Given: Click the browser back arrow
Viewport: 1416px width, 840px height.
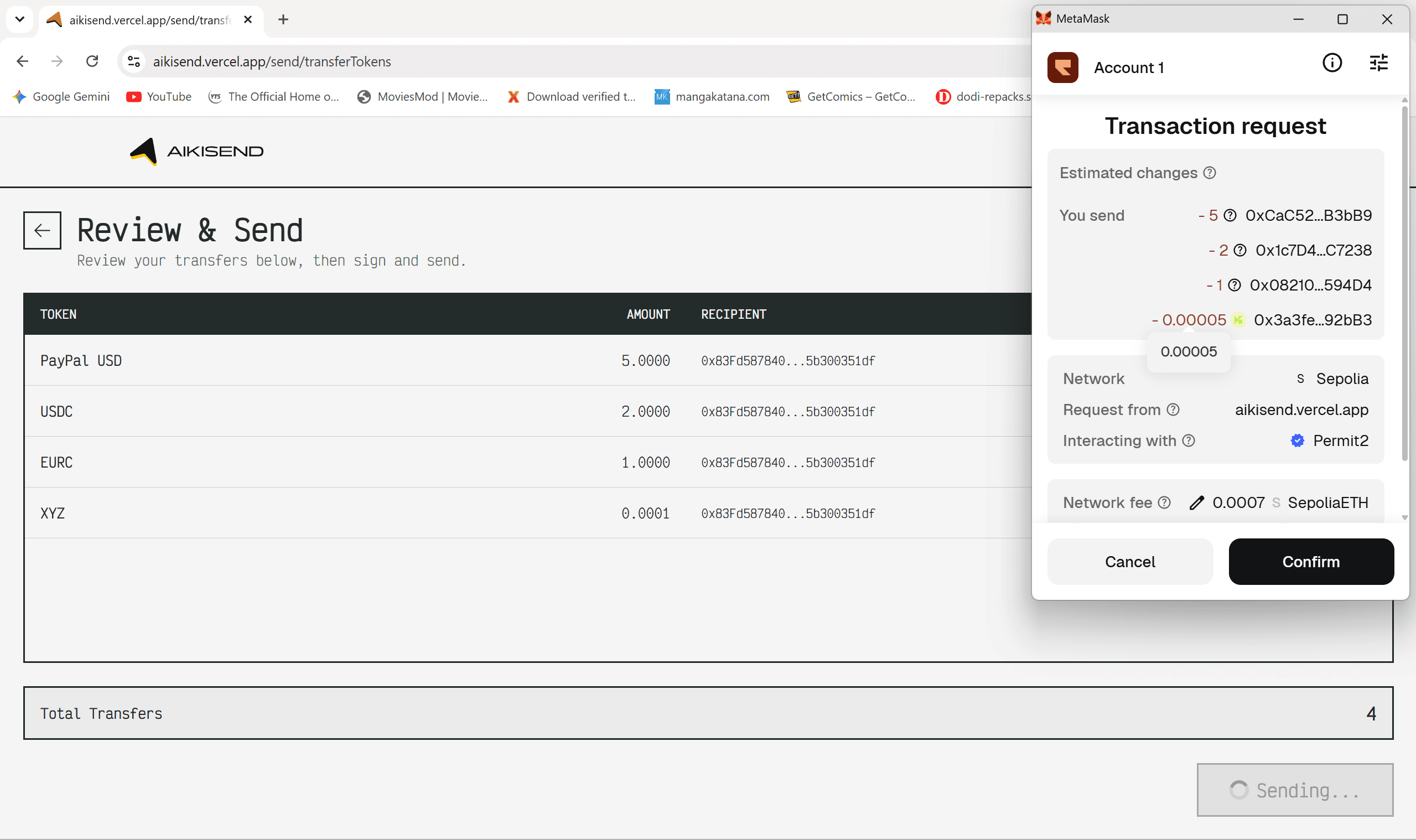Looking at the screenshot, I should 23,61.
